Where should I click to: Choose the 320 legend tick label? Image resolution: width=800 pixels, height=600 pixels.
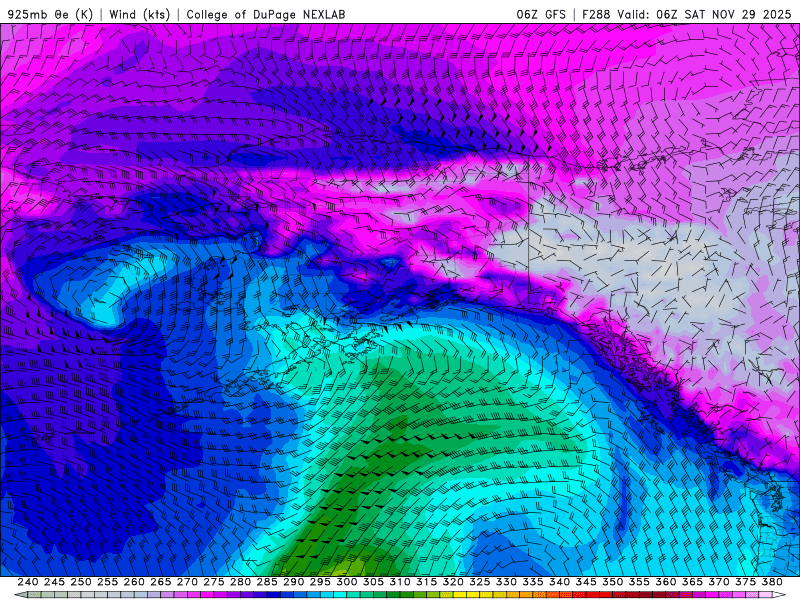point(453,582)
